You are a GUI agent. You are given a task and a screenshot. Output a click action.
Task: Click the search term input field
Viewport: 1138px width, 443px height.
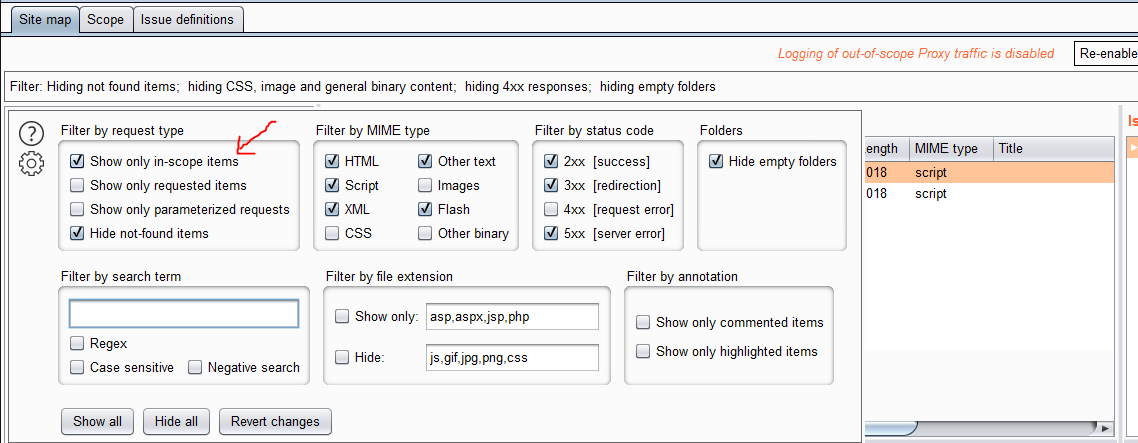pos(184,314)
